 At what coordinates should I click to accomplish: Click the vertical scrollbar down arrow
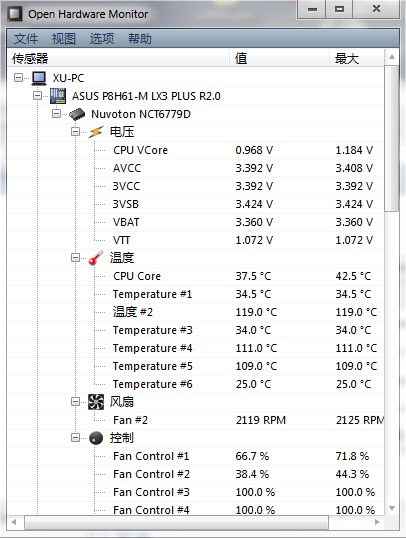coord(392,508)
